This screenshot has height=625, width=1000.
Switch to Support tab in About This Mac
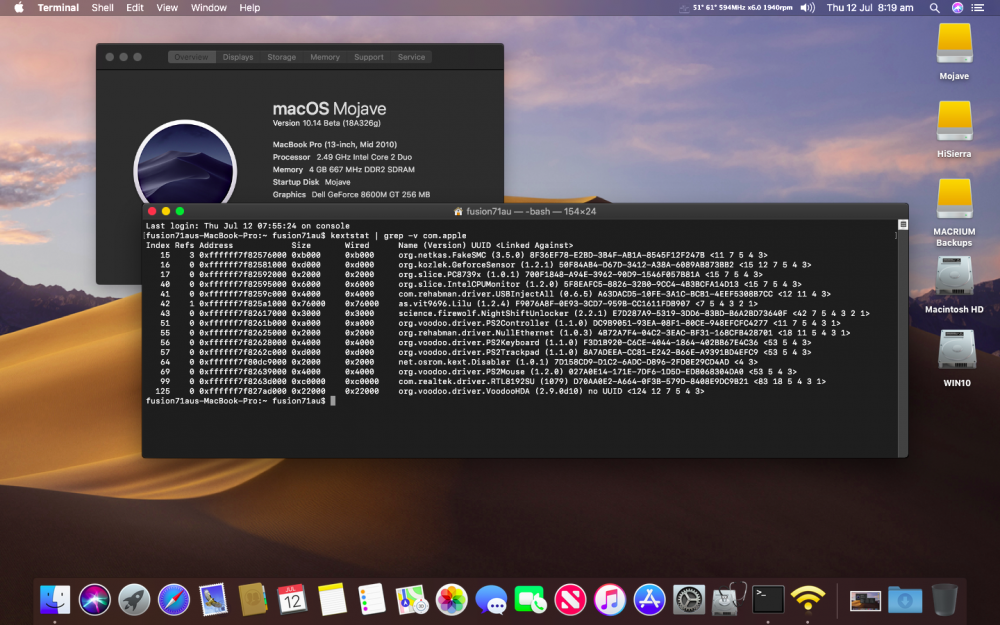click(369, 57)
